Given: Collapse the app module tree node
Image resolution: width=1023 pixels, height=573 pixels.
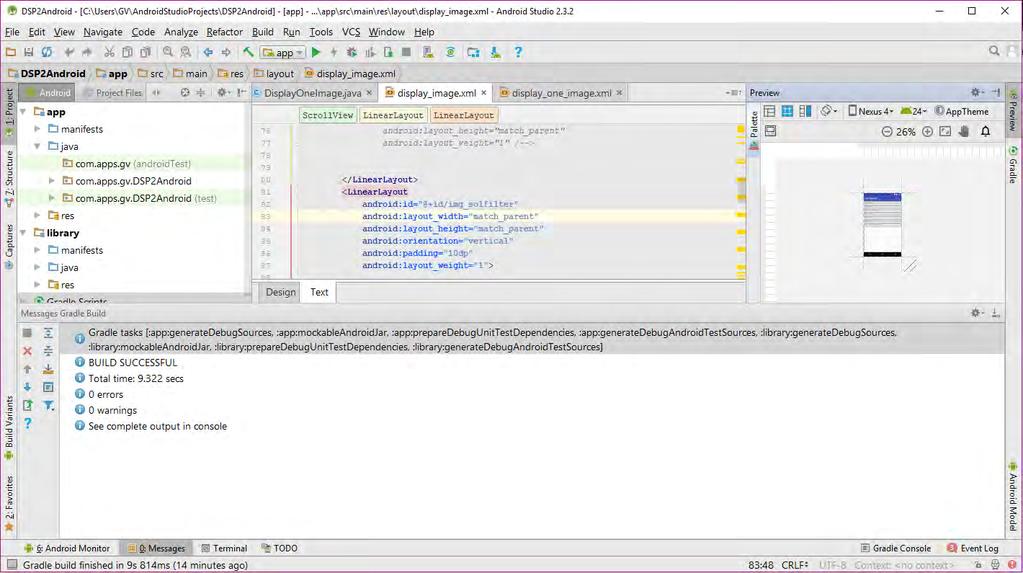Looking at the screenshot, I should coord(24,112).
